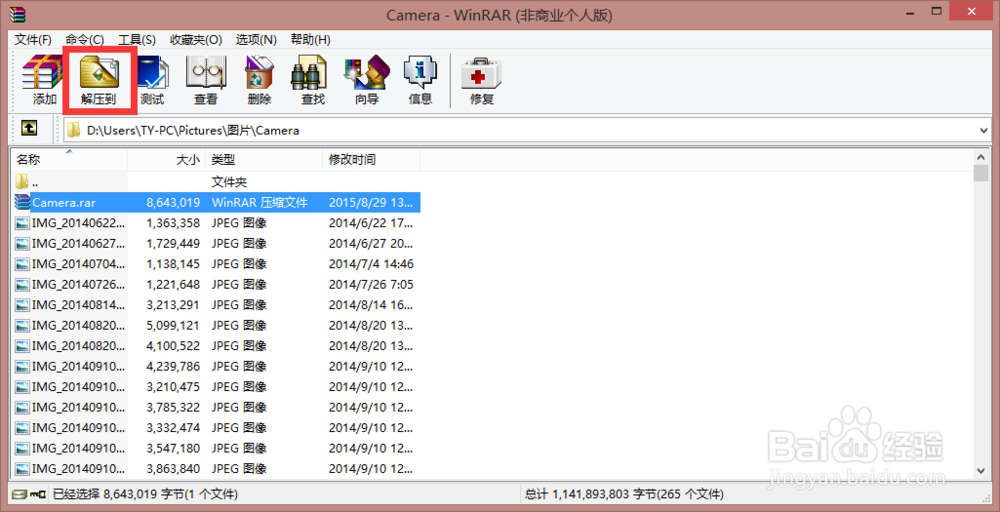Image resolution: width=1000 pixels, height=512 pixels.
Task: Sort by the 大小 column header
Action: click(x=166, y=159)
